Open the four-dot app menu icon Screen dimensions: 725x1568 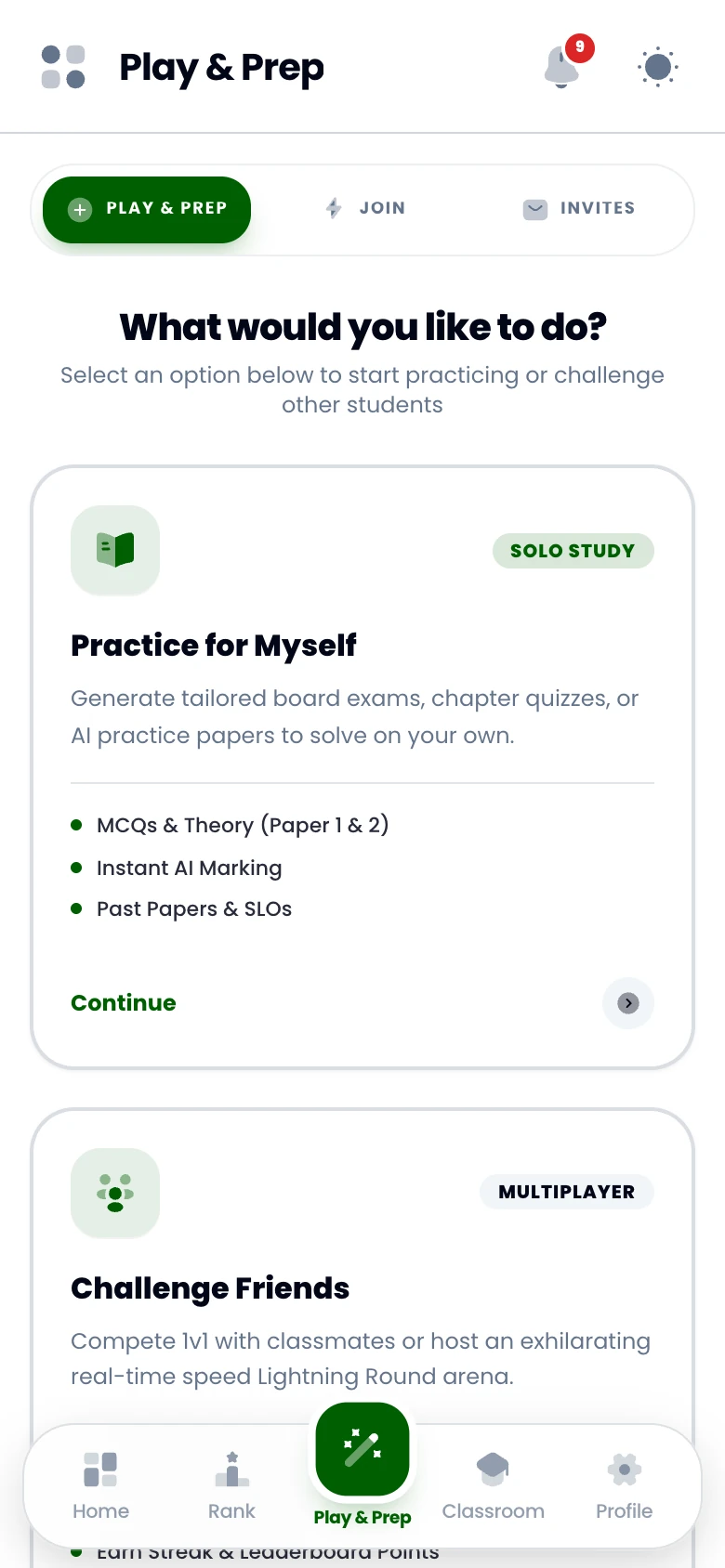[63, 67]
